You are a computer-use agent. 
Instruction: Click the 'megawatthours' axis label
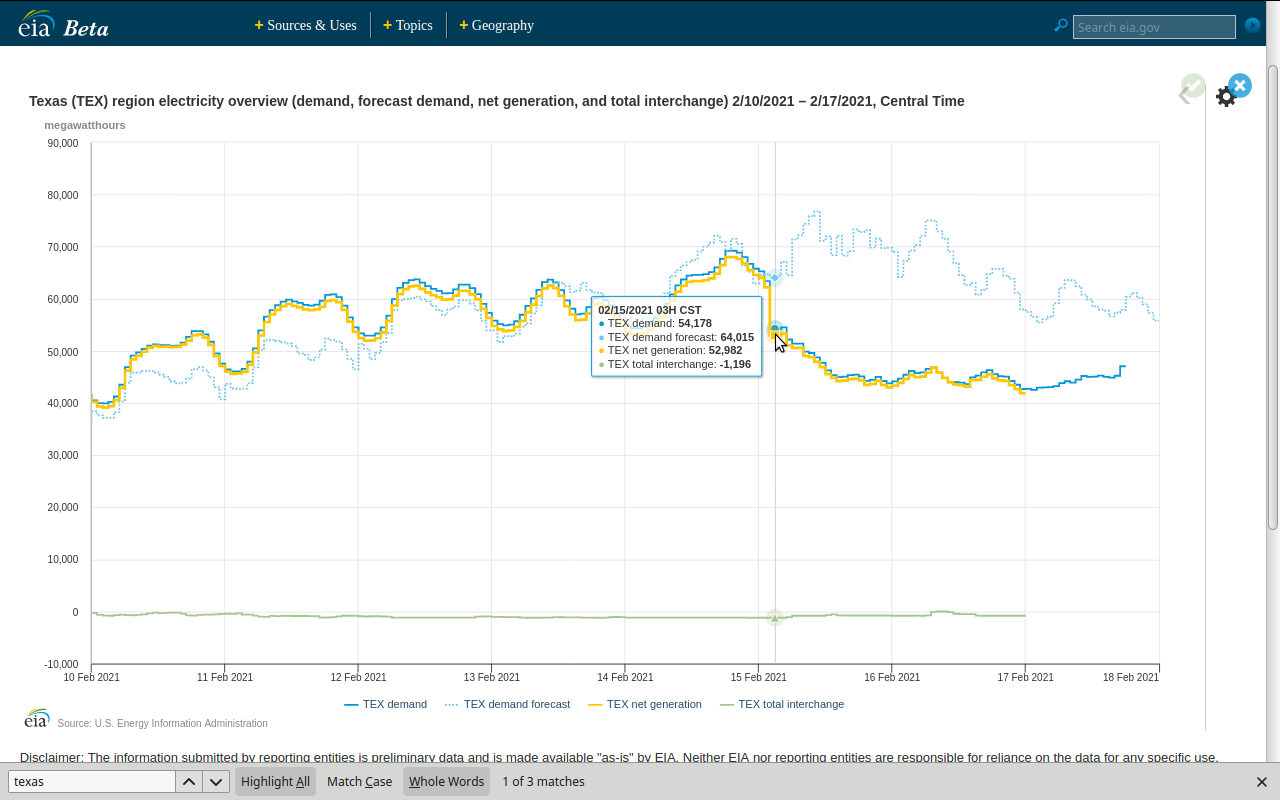[85, 125]
